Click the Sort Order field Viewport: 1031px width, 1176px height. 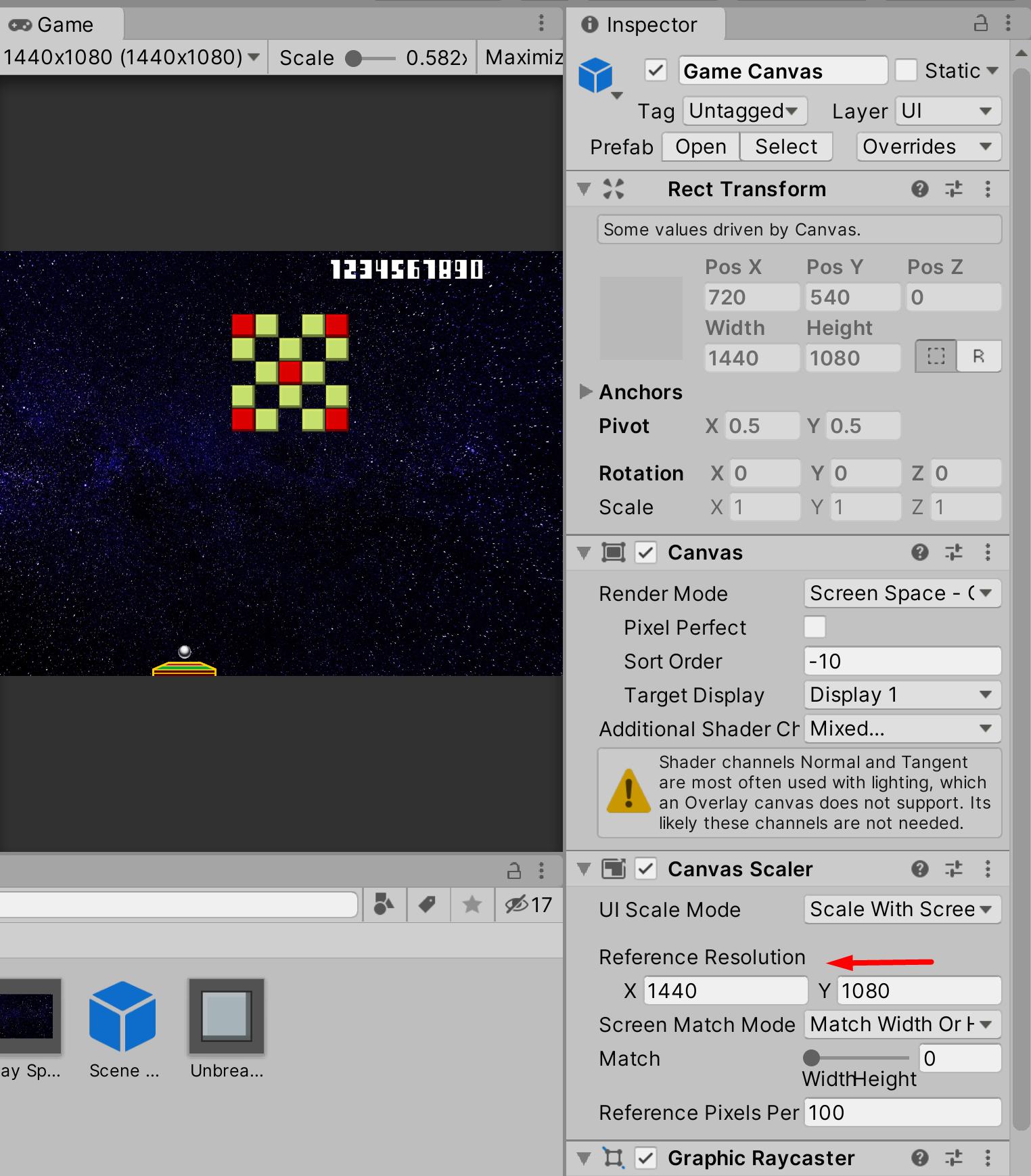902,660
